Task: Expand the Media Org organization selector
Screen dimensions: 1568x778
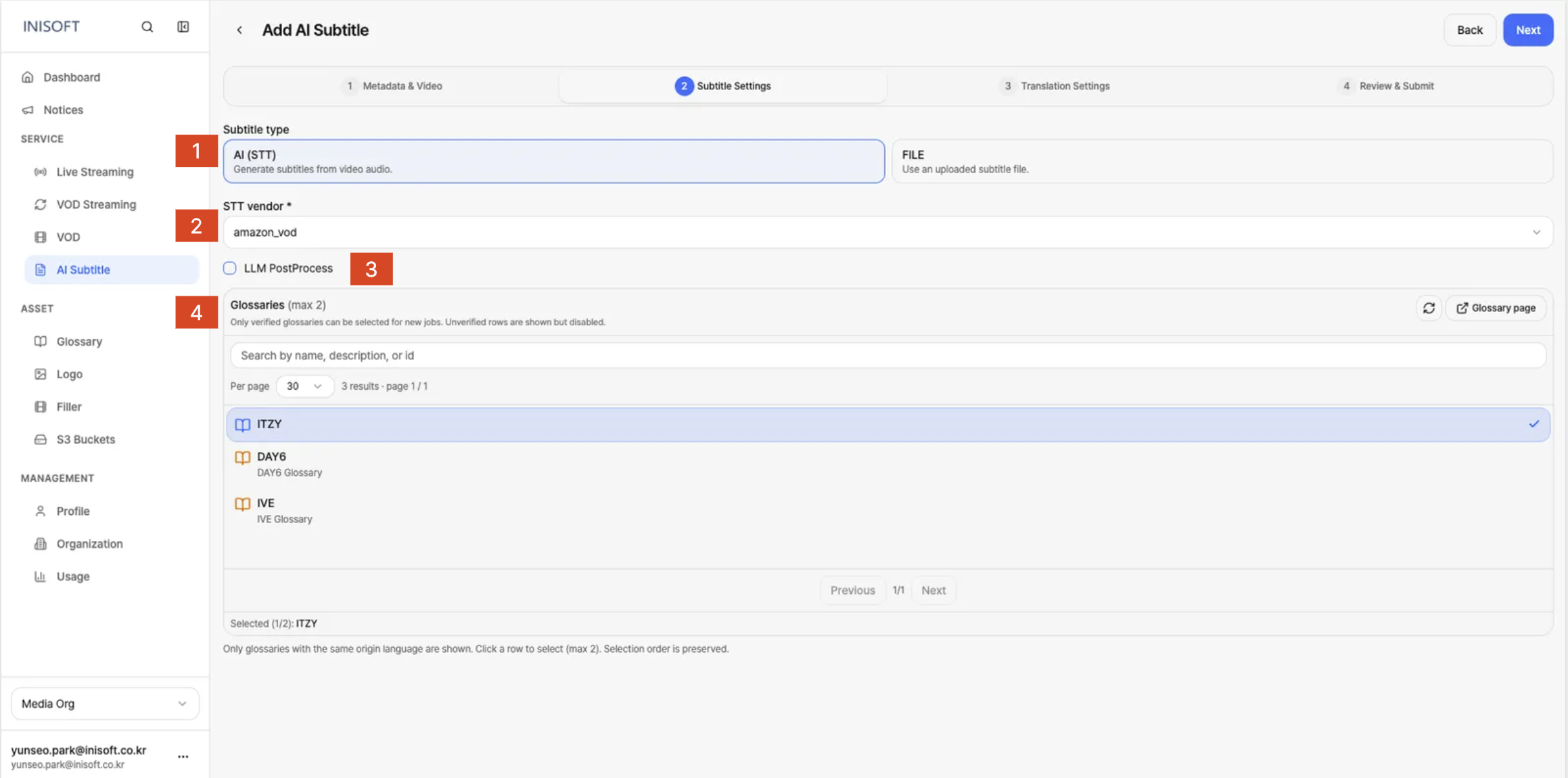Action: click(105, 704)
